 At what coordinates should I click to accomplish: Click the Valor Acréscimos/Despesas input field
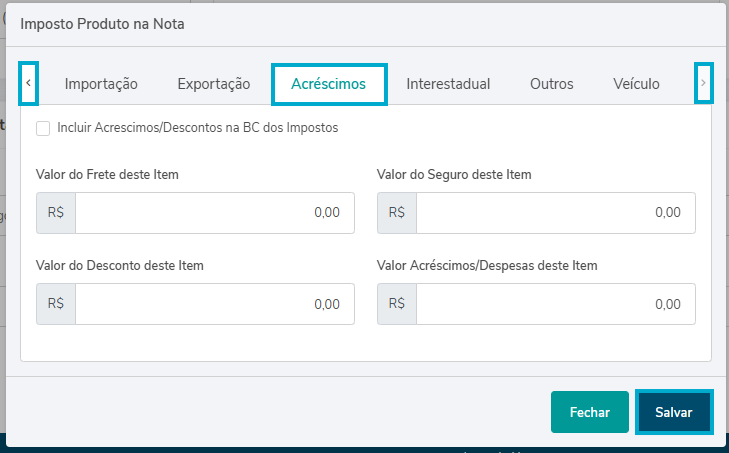[555, 304]
